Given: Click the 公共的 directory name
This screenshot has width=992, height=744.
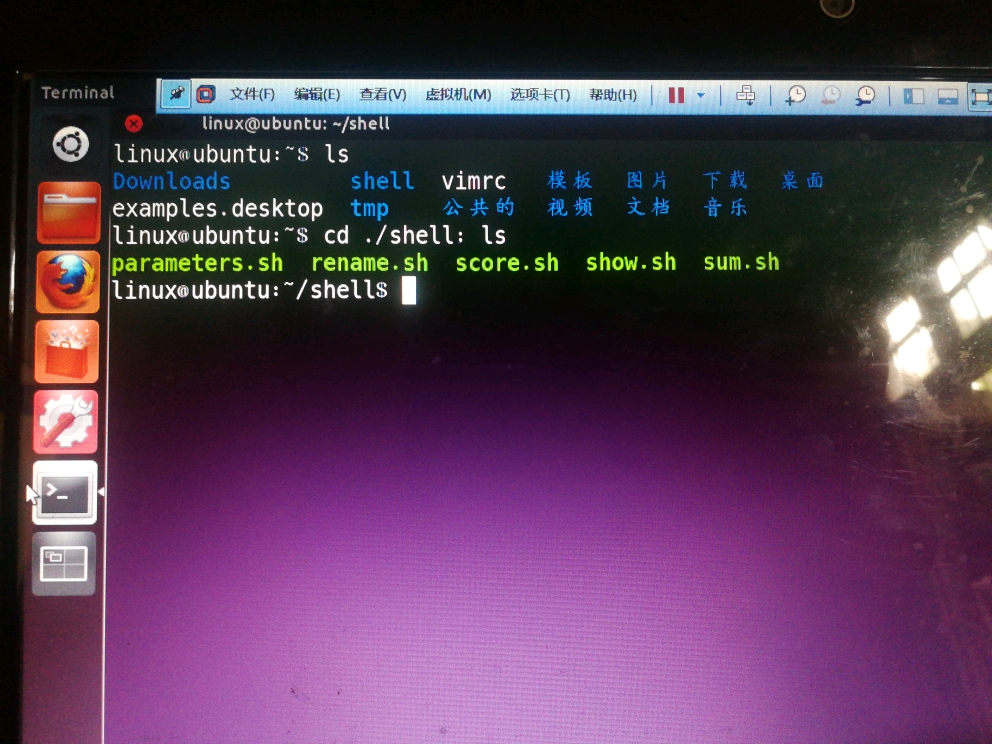Looking at the screenshot, I should click(x=478, y=208).
